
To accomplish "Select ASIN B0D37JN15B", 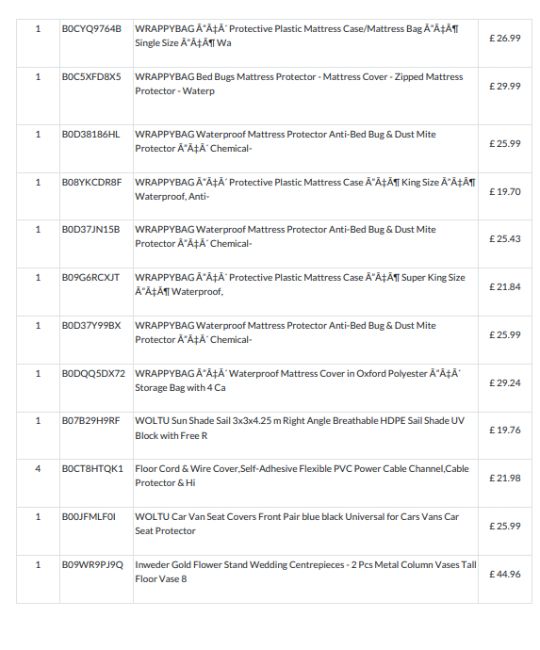I will [91, 230].
